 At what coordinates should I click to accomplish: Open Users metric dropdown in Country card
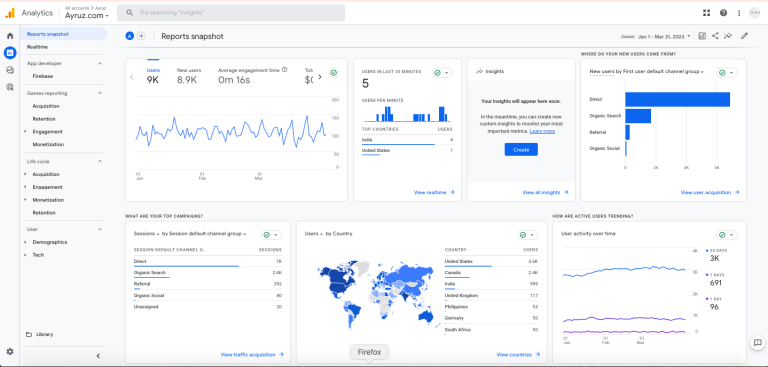(313, 234)
